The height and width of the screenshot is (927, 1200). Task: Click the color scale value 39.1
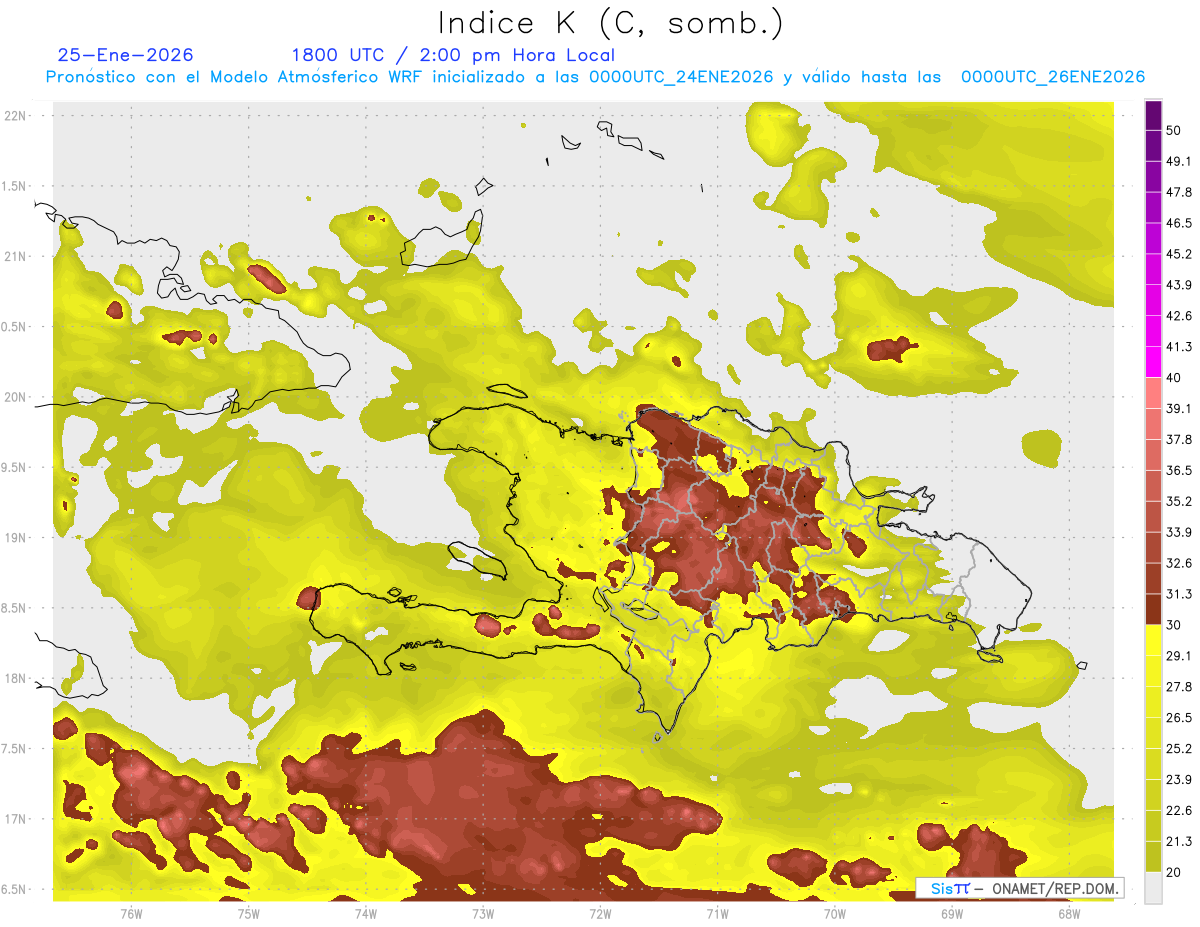1179,408
